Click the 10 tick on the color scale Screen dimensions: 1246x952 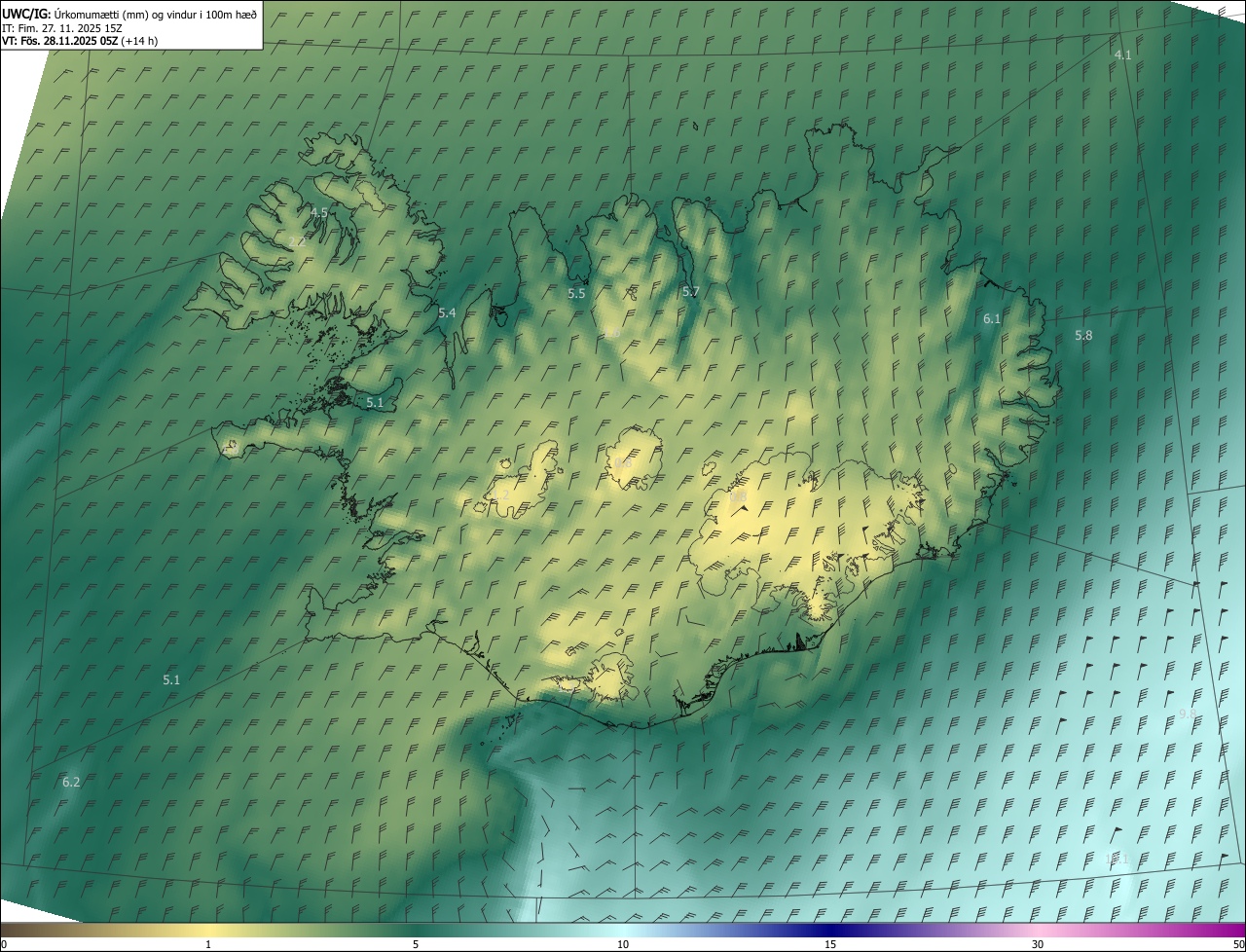(623, 945)
